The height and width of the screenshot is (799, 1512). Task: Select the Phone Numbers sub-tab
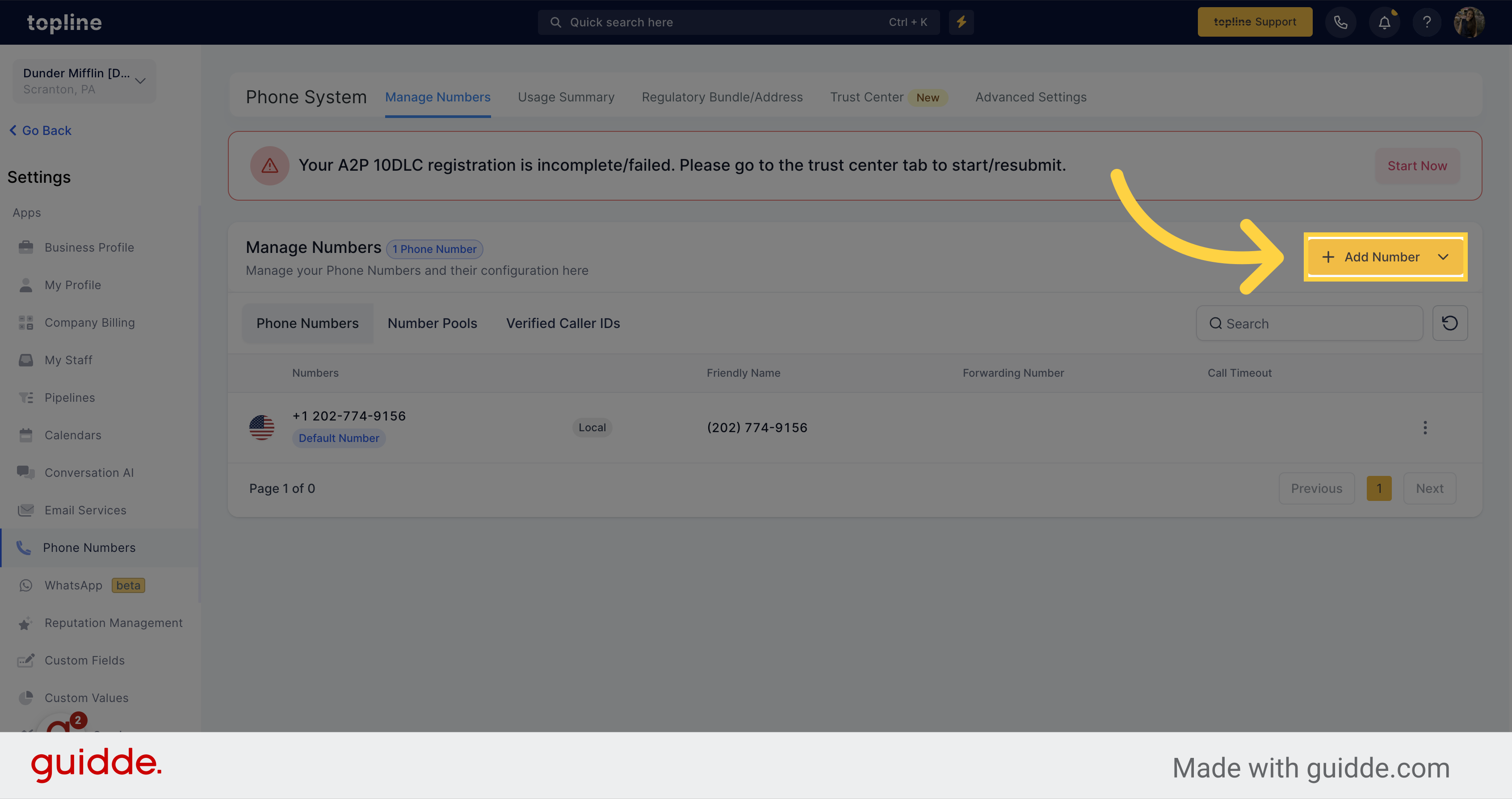[307, 324]
